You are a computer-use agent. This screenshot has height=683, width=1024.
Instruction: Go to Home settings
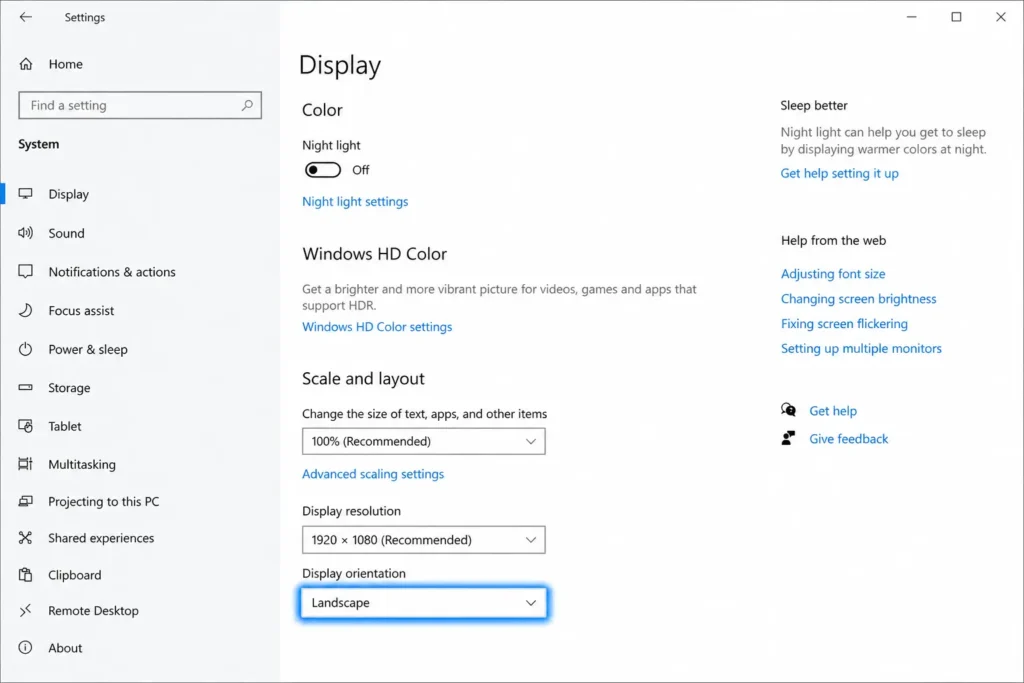tap(65, 64)
